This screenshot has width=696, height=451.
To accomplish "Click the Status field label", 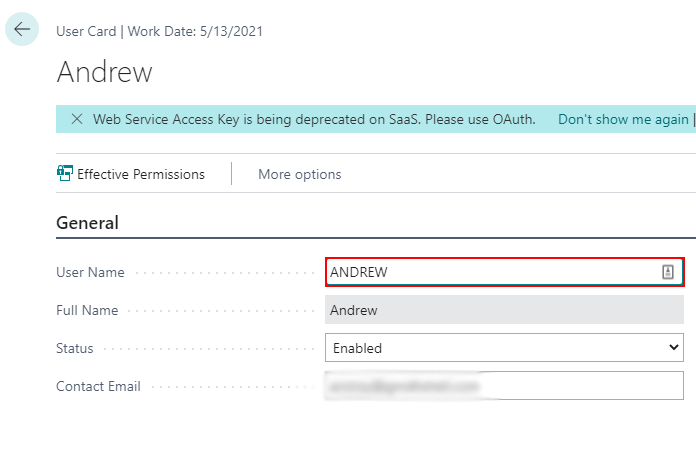I will tap(75, 348).
